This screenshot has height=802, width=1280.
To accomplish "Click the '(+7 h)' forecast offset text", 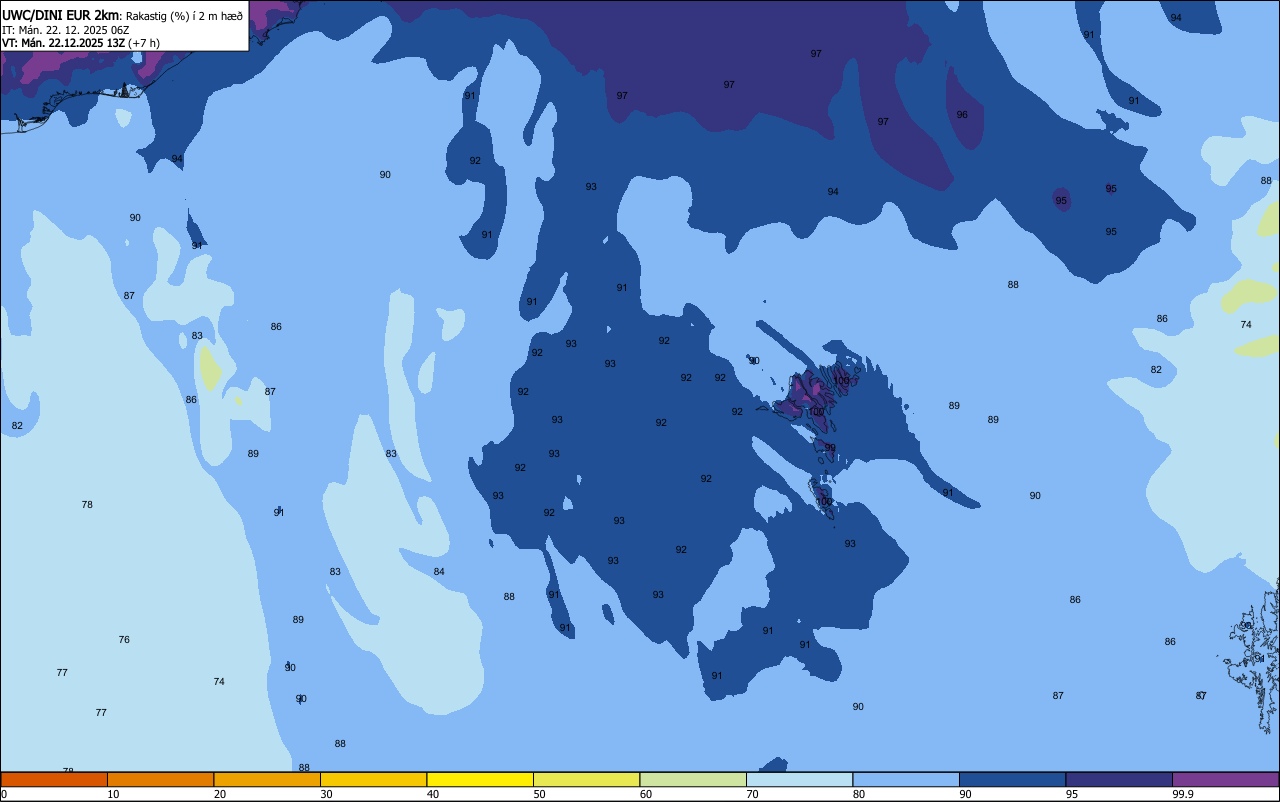I will coord(144,43).
